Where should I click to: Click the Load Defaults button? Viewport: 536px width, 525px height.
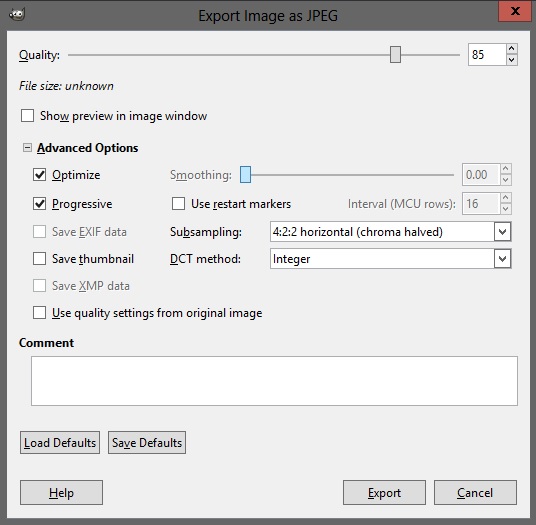tap(60, 443)
